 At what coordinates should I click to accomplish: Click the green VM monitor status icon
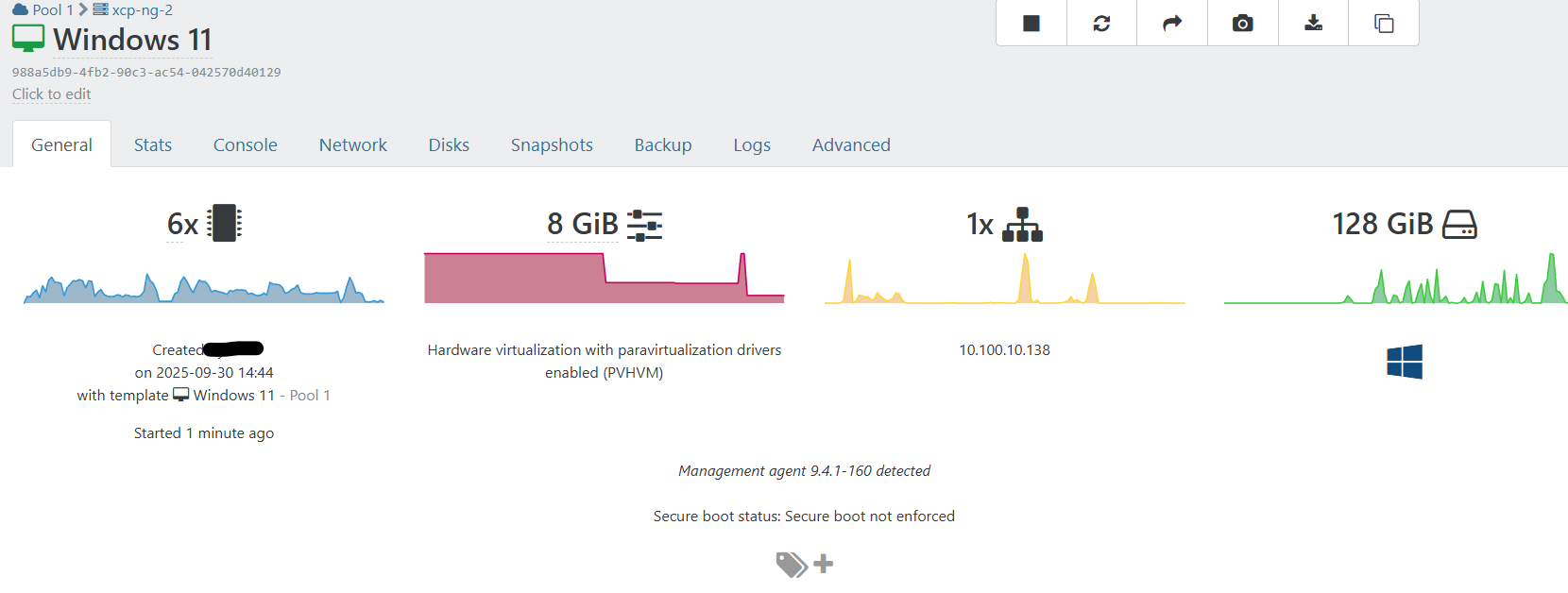28,39
